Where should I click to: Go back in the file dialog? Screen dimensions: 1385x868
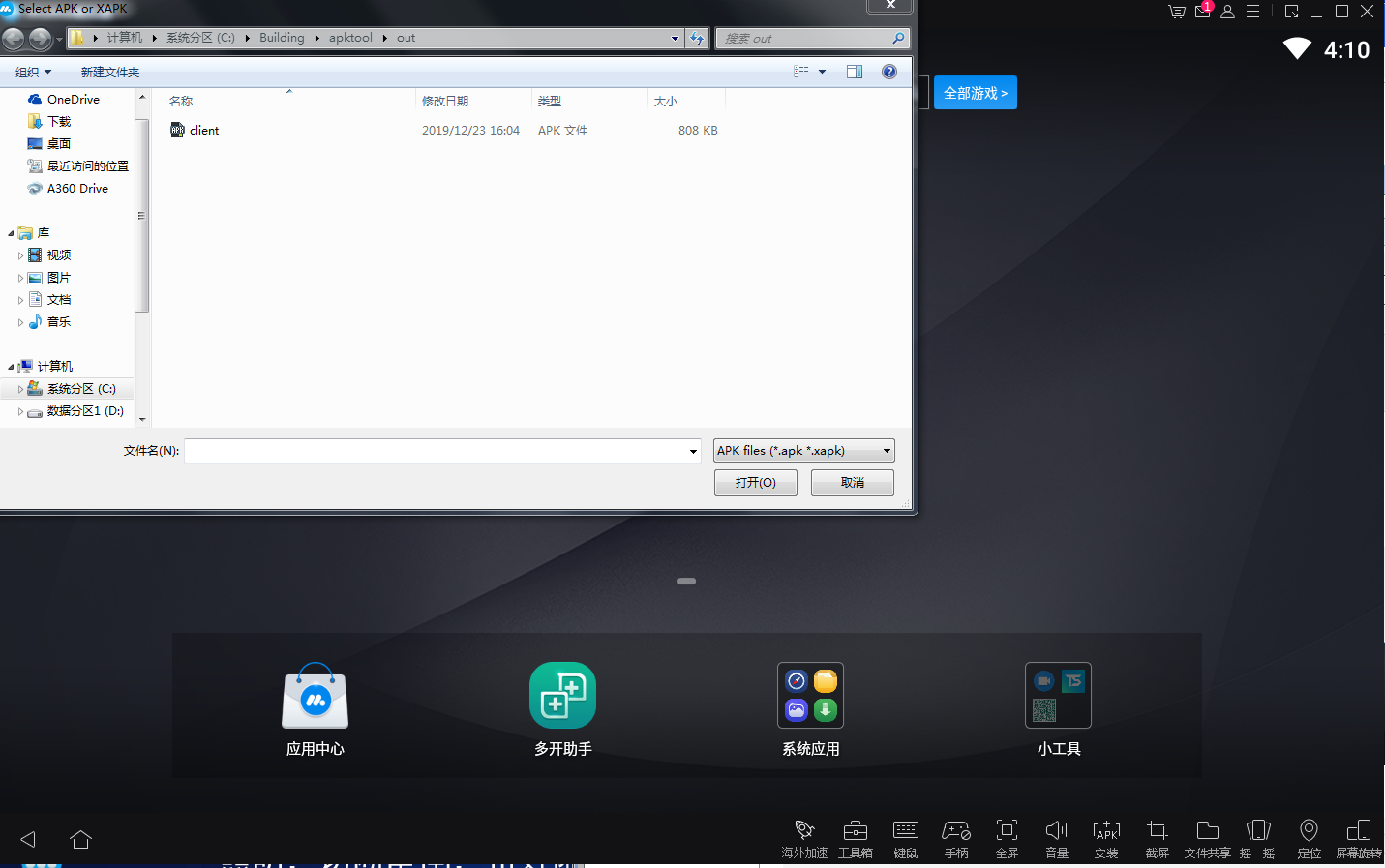coord(14,39)
